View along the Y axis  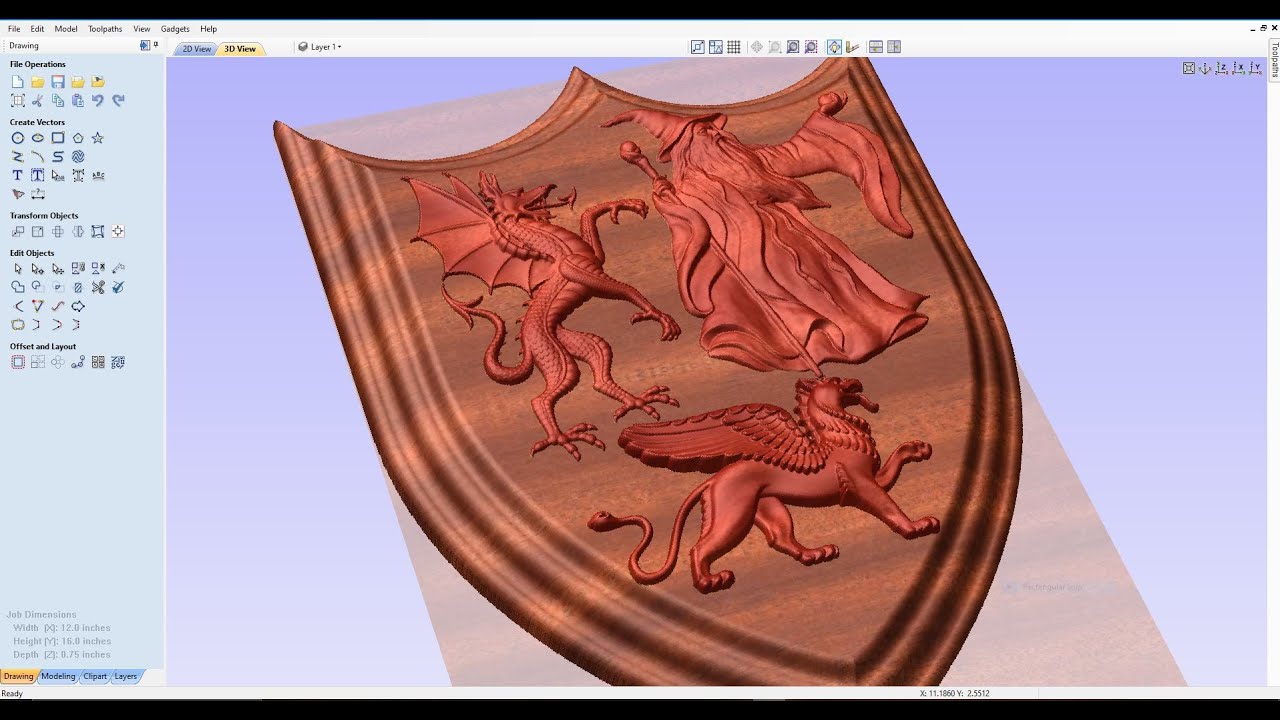[1257, 68]
